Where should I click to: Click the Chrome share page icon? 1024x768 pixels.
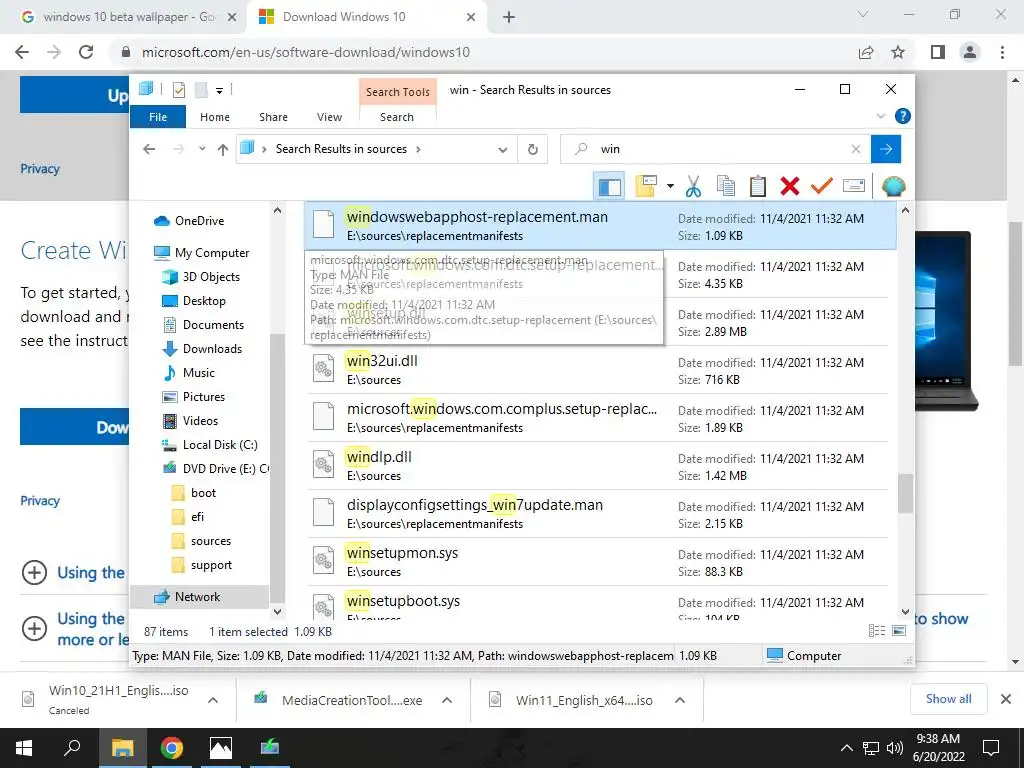point(866,52)
